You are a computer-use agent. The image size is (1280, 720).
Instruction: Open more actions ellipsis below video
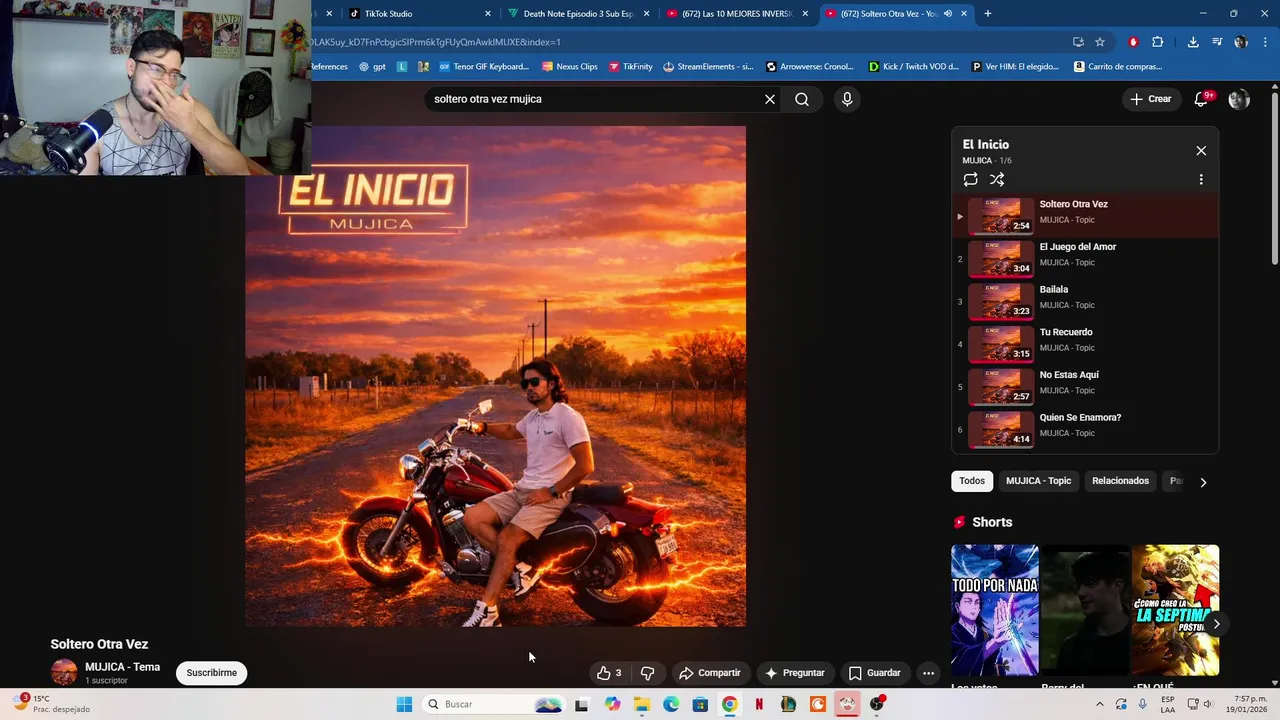pyautogui.click(x=928, y=673)
